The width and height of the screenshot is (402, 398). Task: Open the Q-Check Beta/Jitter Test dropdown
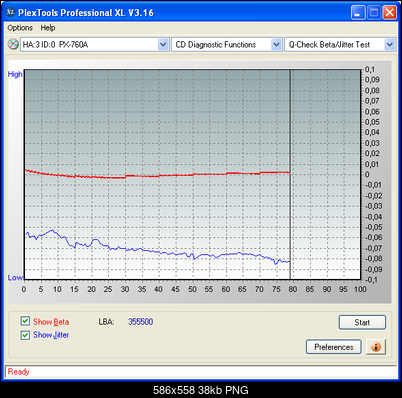340,44
